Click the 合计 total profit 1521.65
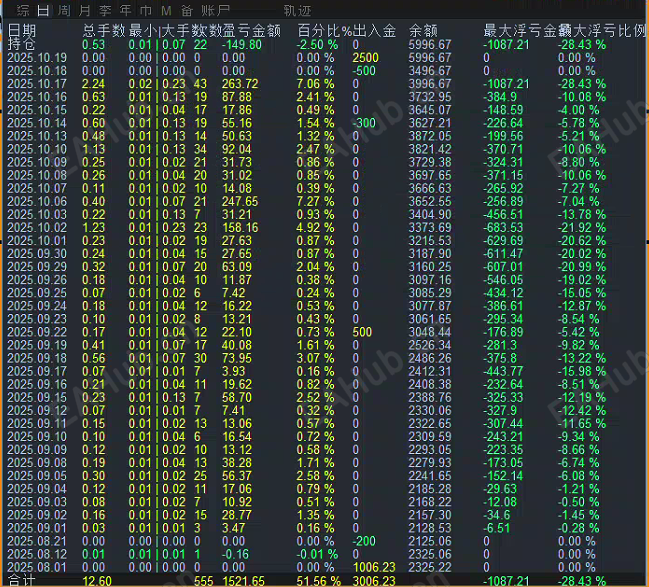Viewport: 649px width, 587px height. [243, 581]
